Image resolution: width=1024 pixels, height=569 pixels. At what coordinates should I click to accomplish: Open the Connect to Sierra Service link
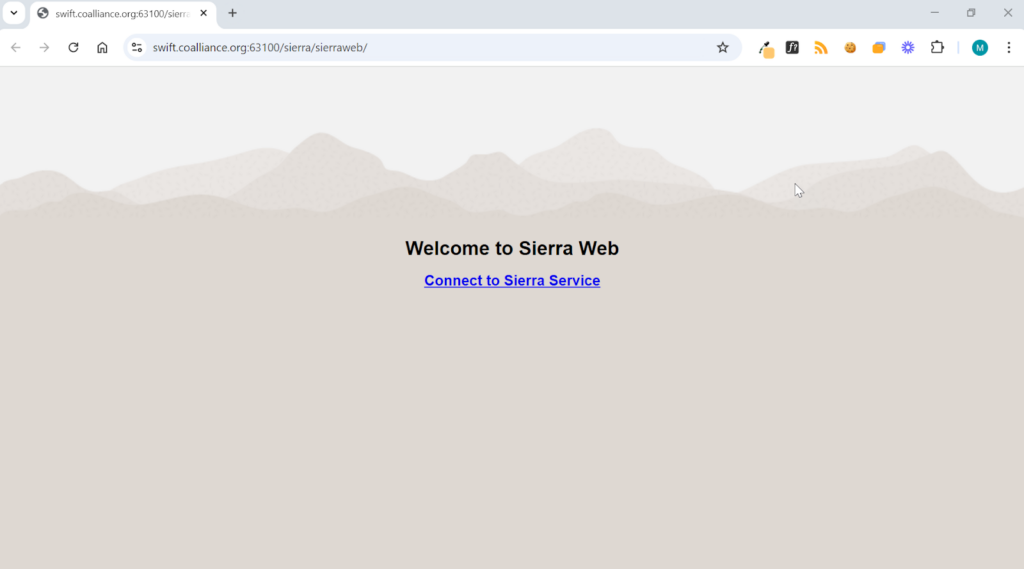(512, 280)
